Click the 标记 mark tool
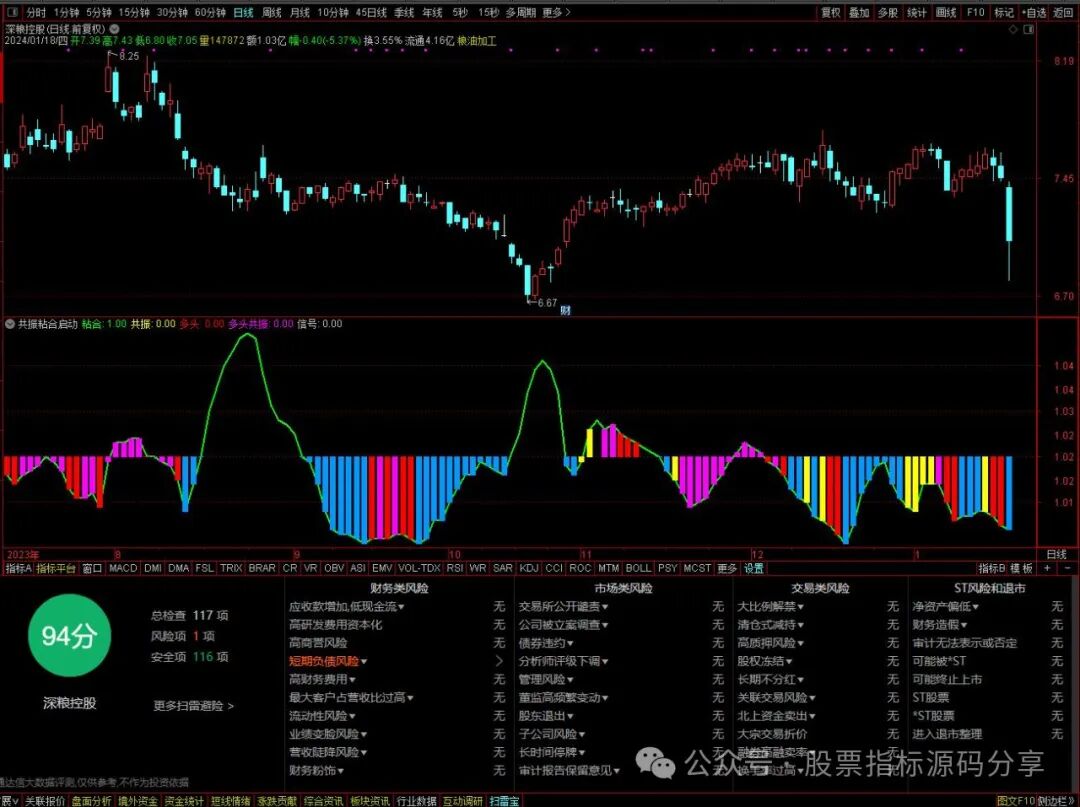 (1004, 12)
